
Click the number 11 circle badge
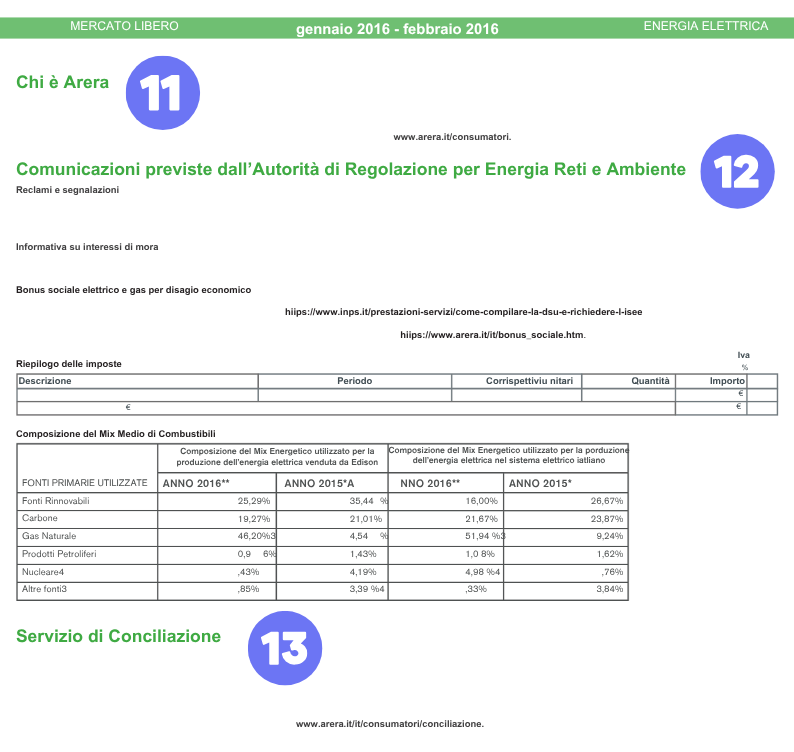[x=162, y=94]
